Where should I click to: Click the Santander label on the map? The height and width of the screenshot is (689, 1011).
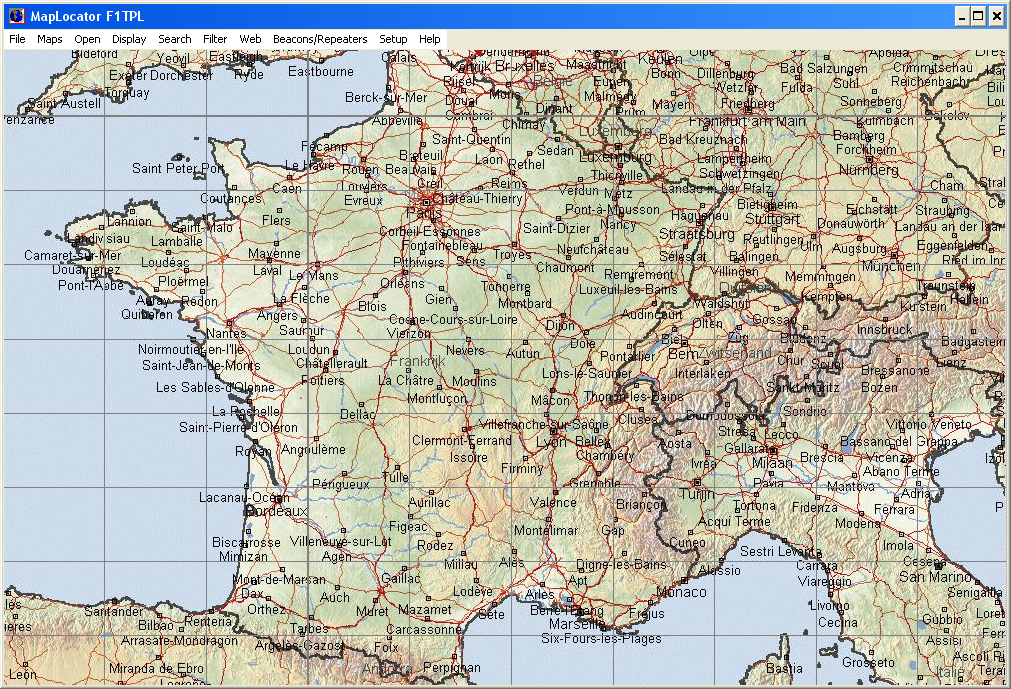[x=113, y=610]
